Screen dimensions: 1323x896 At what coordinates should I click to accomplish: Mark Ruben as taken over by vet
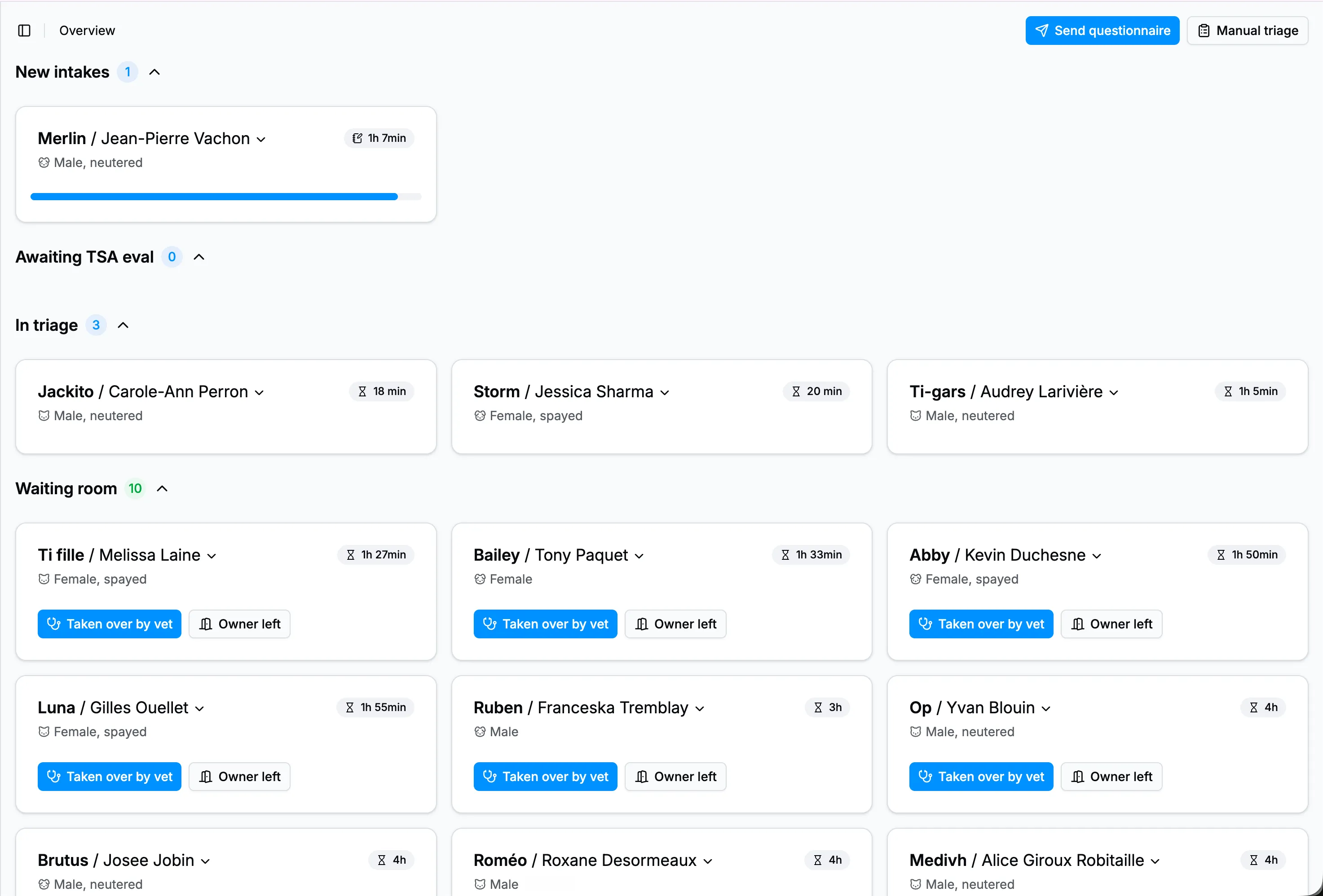(545, 777)
